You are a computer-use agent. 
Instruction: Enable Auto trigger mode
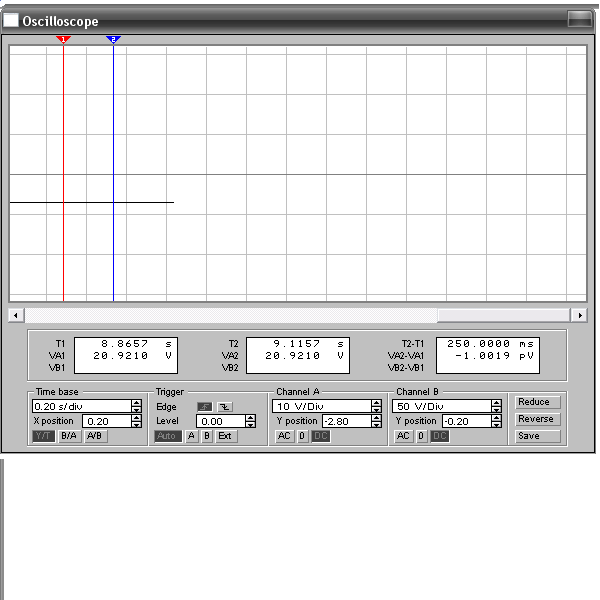tap(167, 436)
